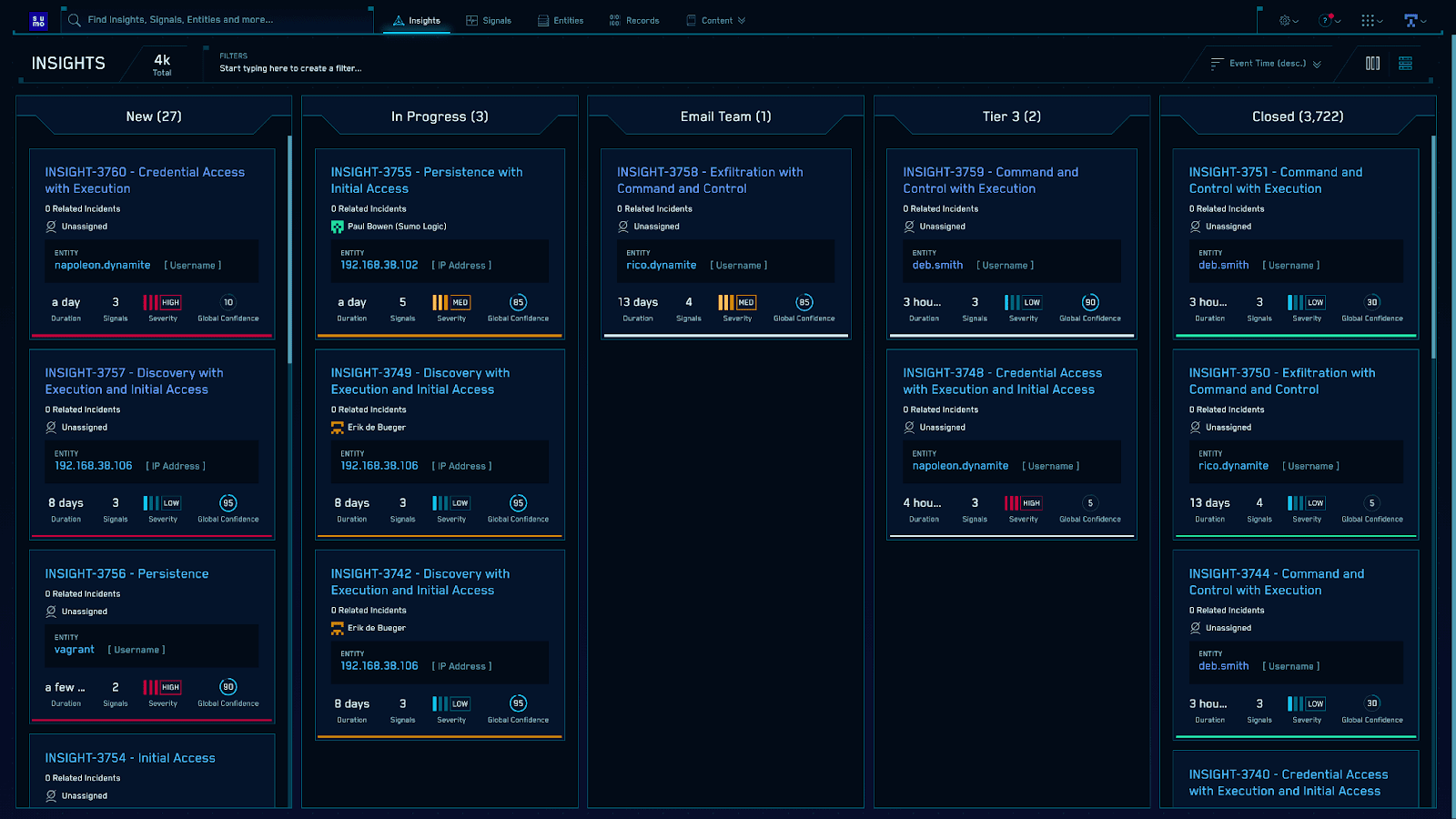
Task: Click 192.168.38.102 IP address entity
Action: [x=379, y=266]
